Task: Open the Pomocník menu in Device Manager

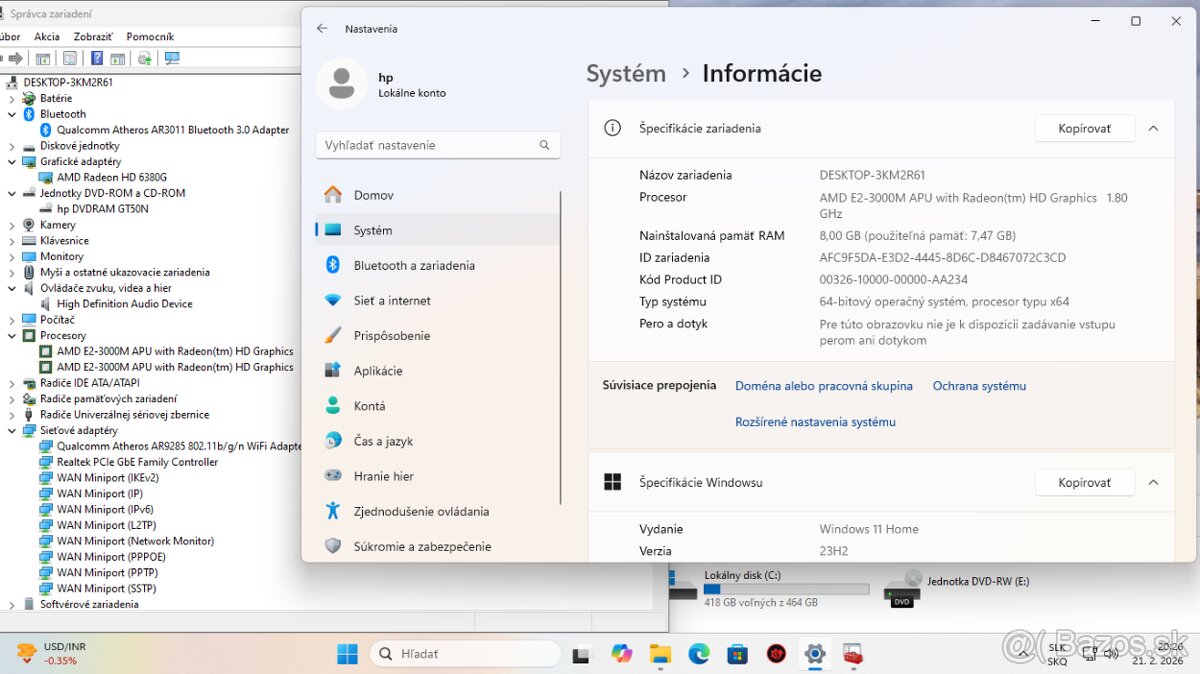Action: [150, 36]
